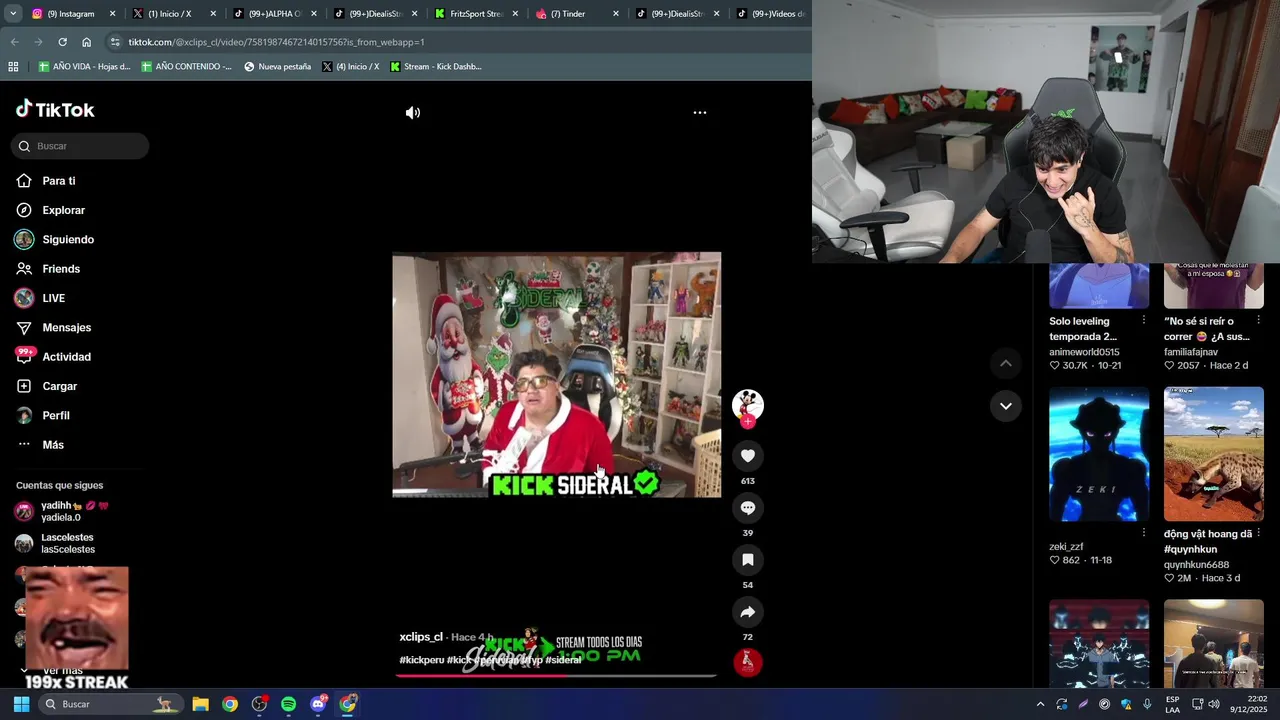Open browser home page

click(x=86, y=42)
